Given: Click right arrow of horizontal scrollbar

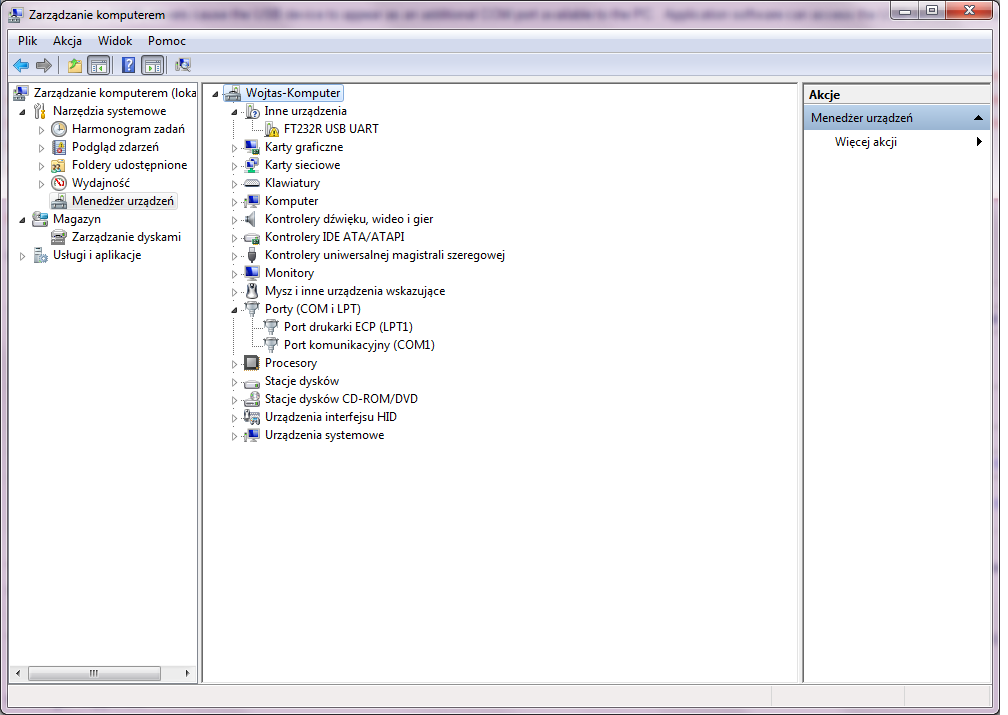Looking at the screenshot, I should point(187,673).
